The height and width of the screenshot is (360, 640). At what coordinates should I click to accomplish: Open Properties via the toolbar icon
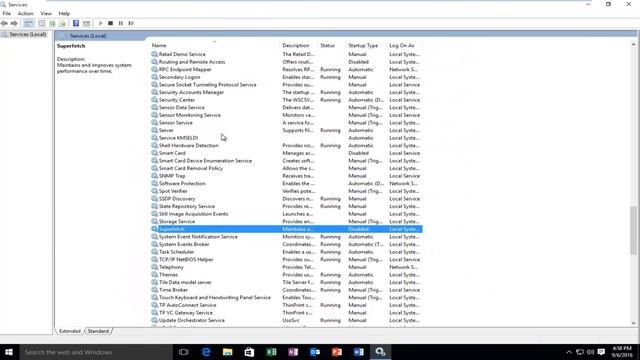pyautogui.click(x=41, y=23)
